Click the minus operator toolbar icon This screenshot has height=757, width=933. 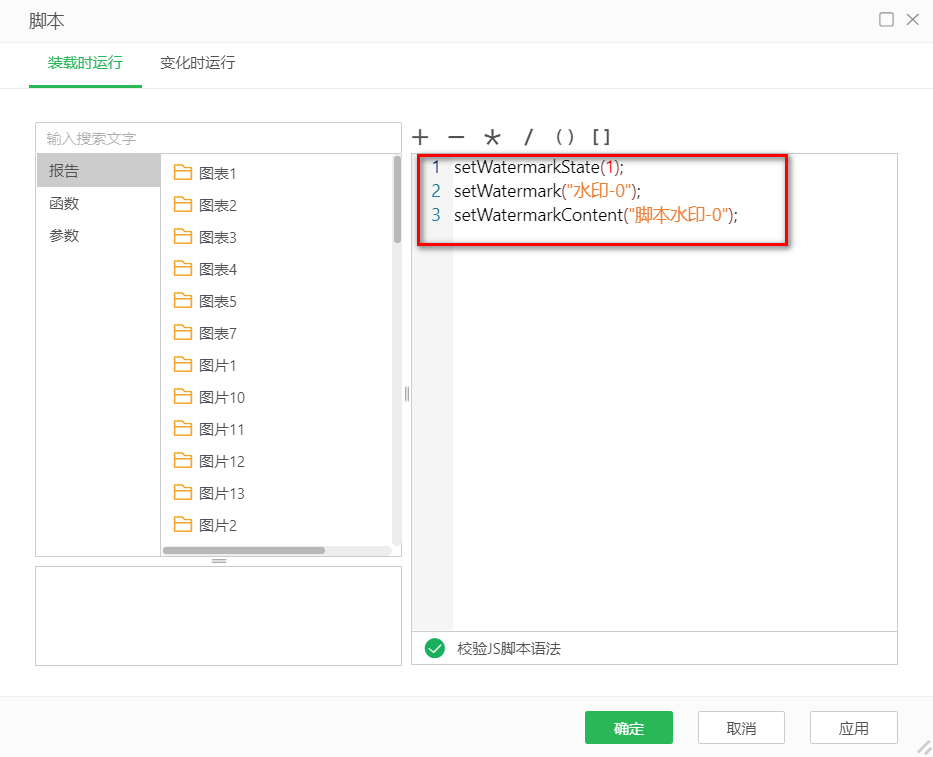coord(456,137)
